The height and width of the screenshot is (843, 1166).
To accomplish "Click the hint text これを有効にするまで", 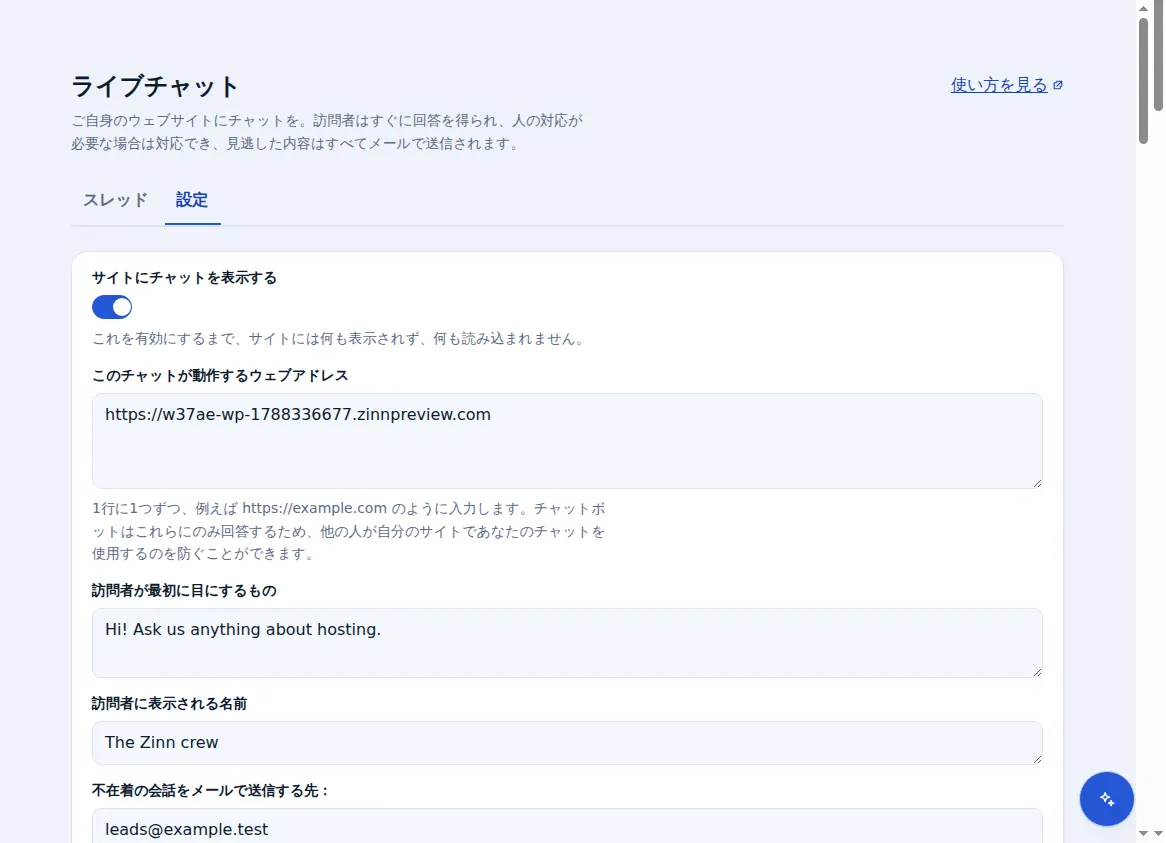I will (x=340, y=339).
